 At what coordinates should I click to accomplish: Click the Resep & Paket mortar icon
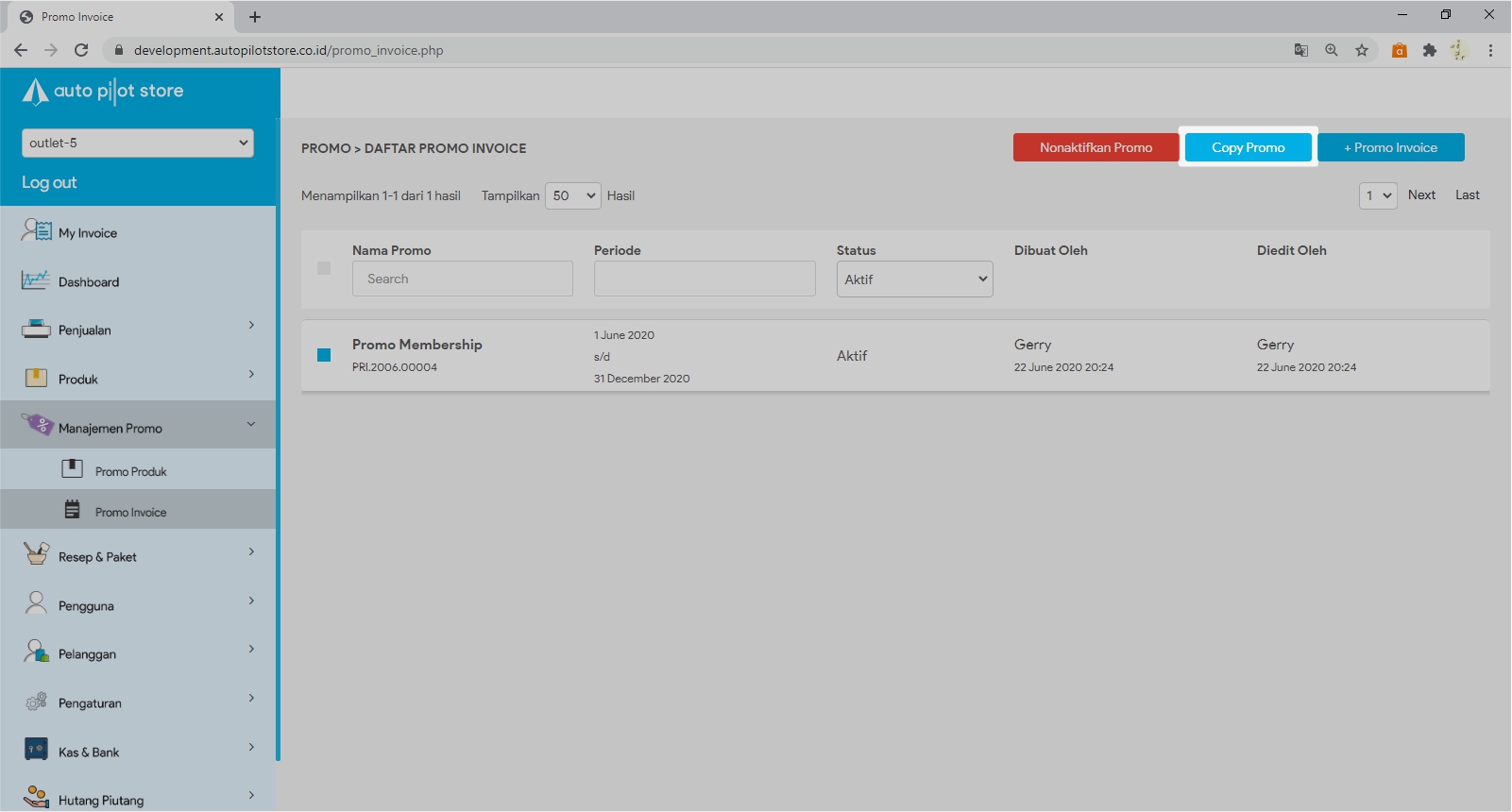point(36,554)
